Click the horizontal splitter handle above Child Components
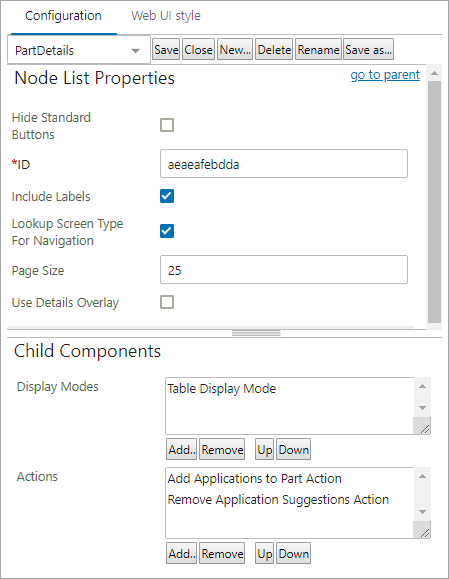 coord(256,333)
